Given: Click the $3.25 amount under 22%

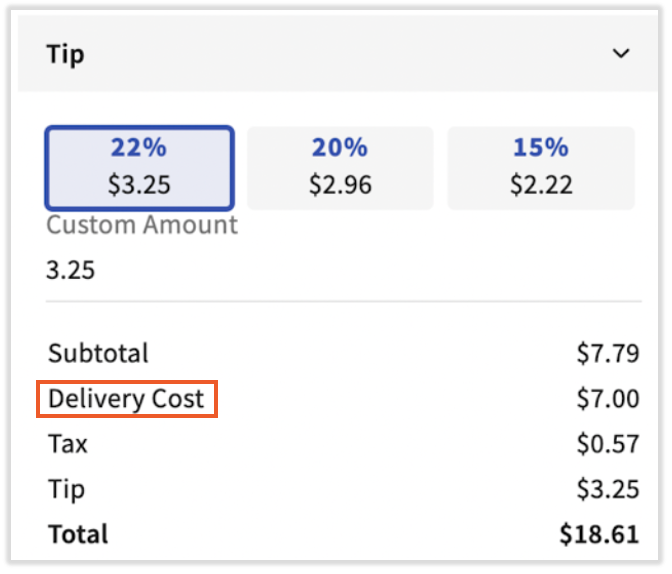Looking at the screenshot, I should click(140, 184).
